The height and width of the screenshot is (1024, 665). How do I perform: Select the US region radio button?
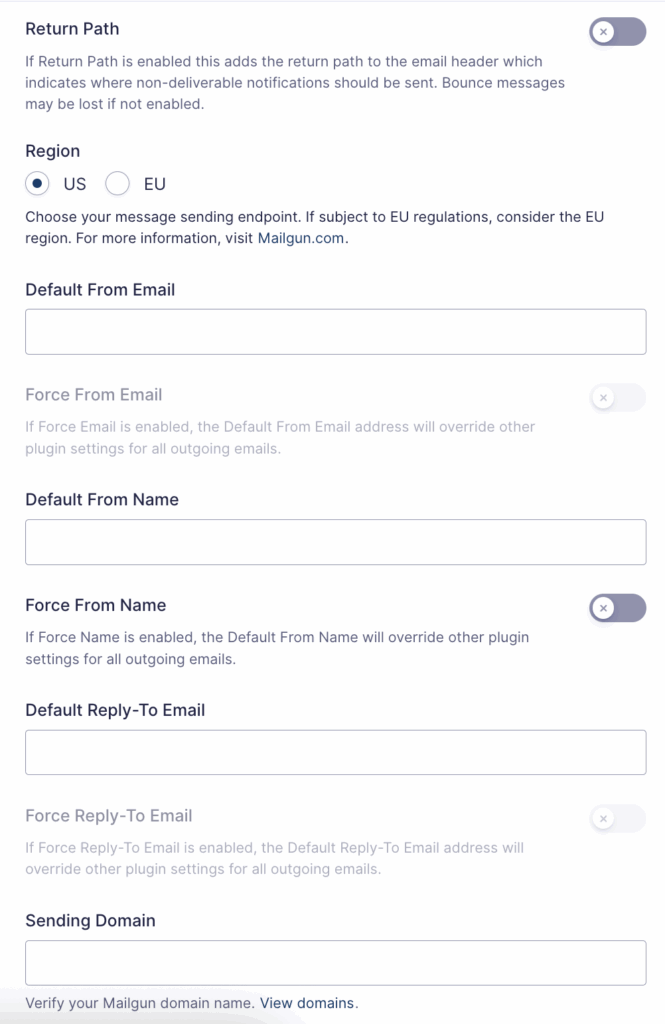point(37,184)
